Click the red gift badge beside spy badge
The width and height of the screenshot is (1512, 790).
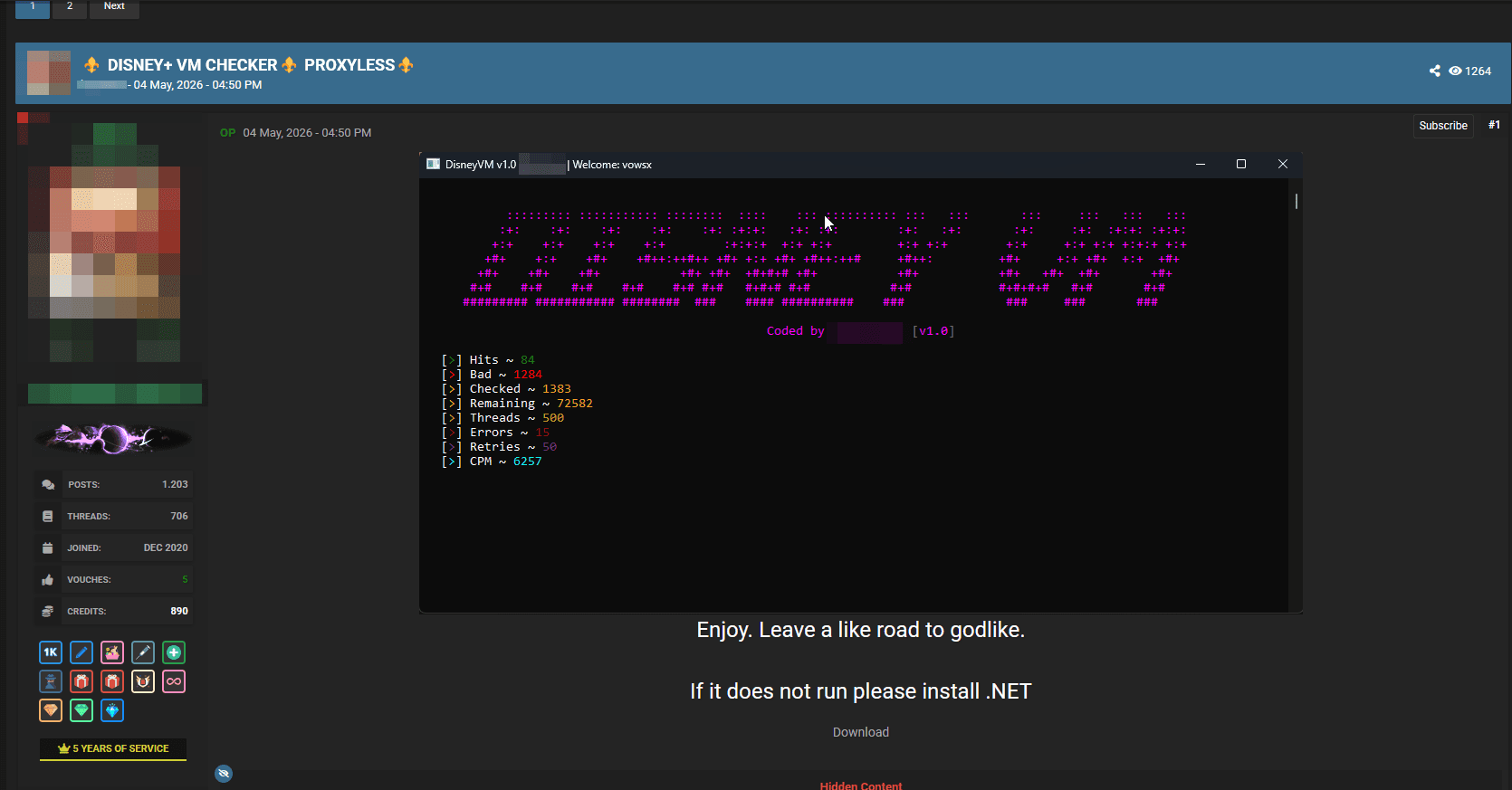coord(81,681)
